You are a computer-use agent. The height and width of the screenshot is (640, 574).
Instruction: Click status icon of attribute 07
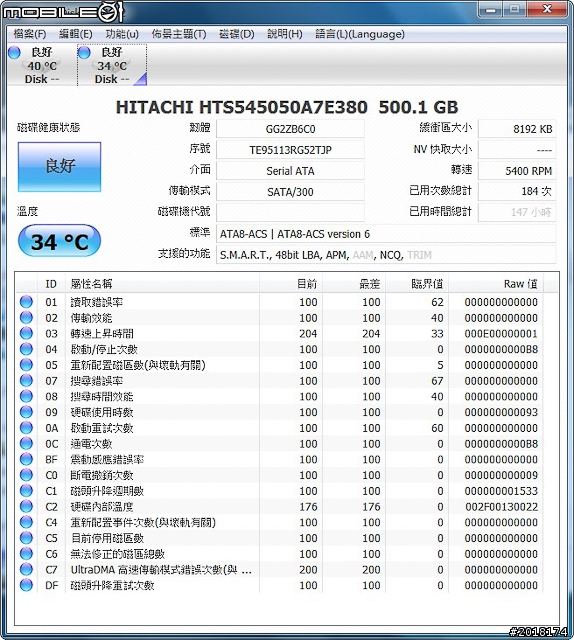coord(26,380)
